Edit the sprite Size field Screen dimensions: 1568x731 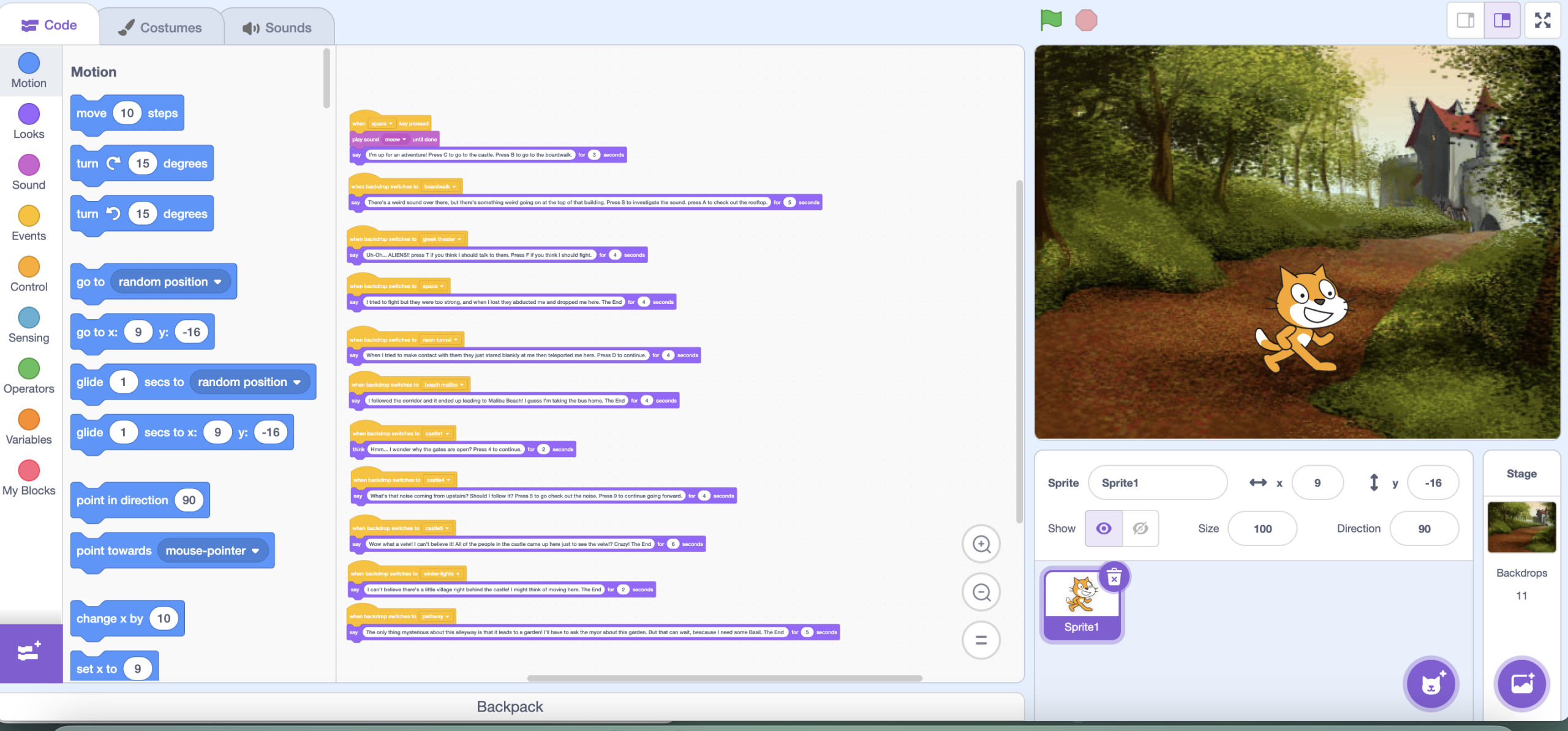pos(1262,528)
